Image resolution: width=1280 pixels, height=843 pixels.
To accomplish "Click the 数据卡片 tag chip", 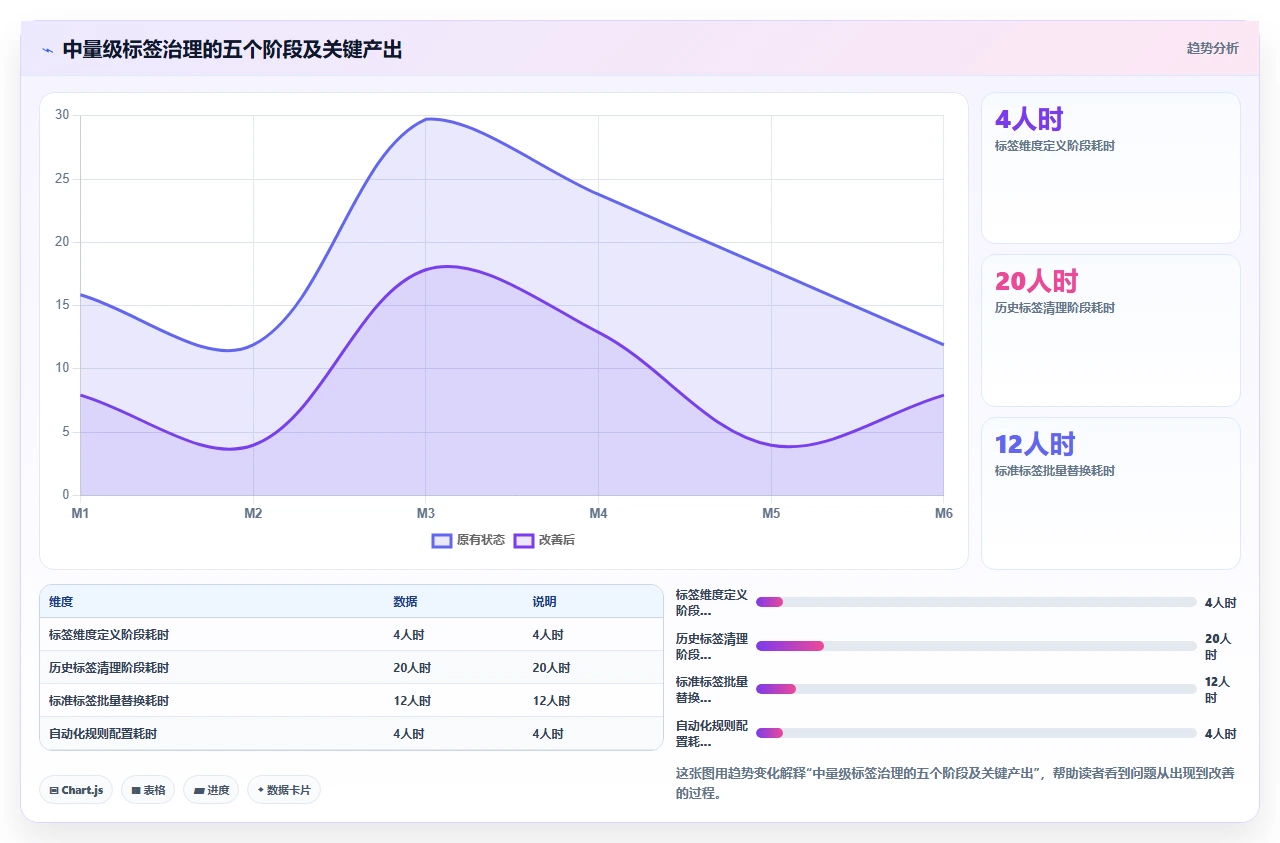I will tap(284, 790).
